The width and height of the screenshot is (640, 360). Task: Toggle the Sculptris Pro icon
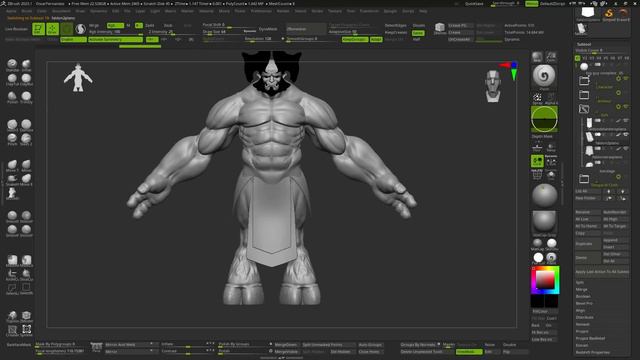click(81, 29)
